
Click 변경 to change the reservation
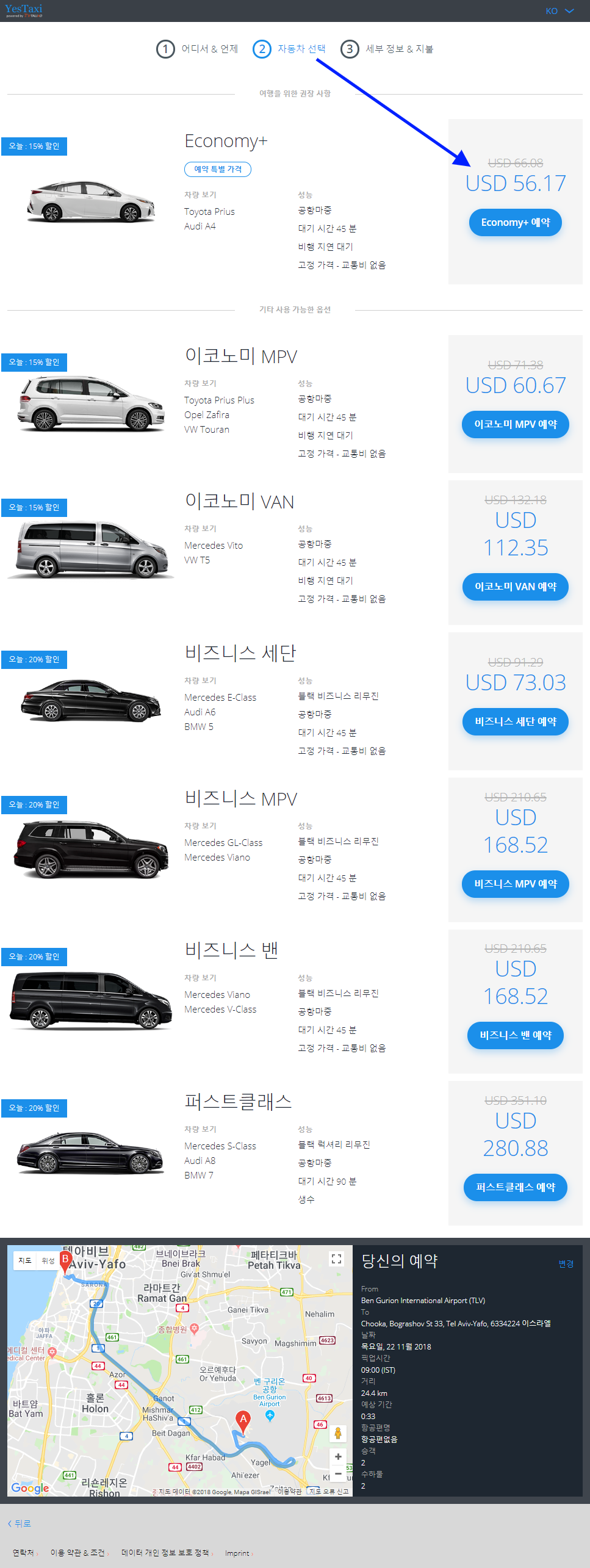(566, 1264)
